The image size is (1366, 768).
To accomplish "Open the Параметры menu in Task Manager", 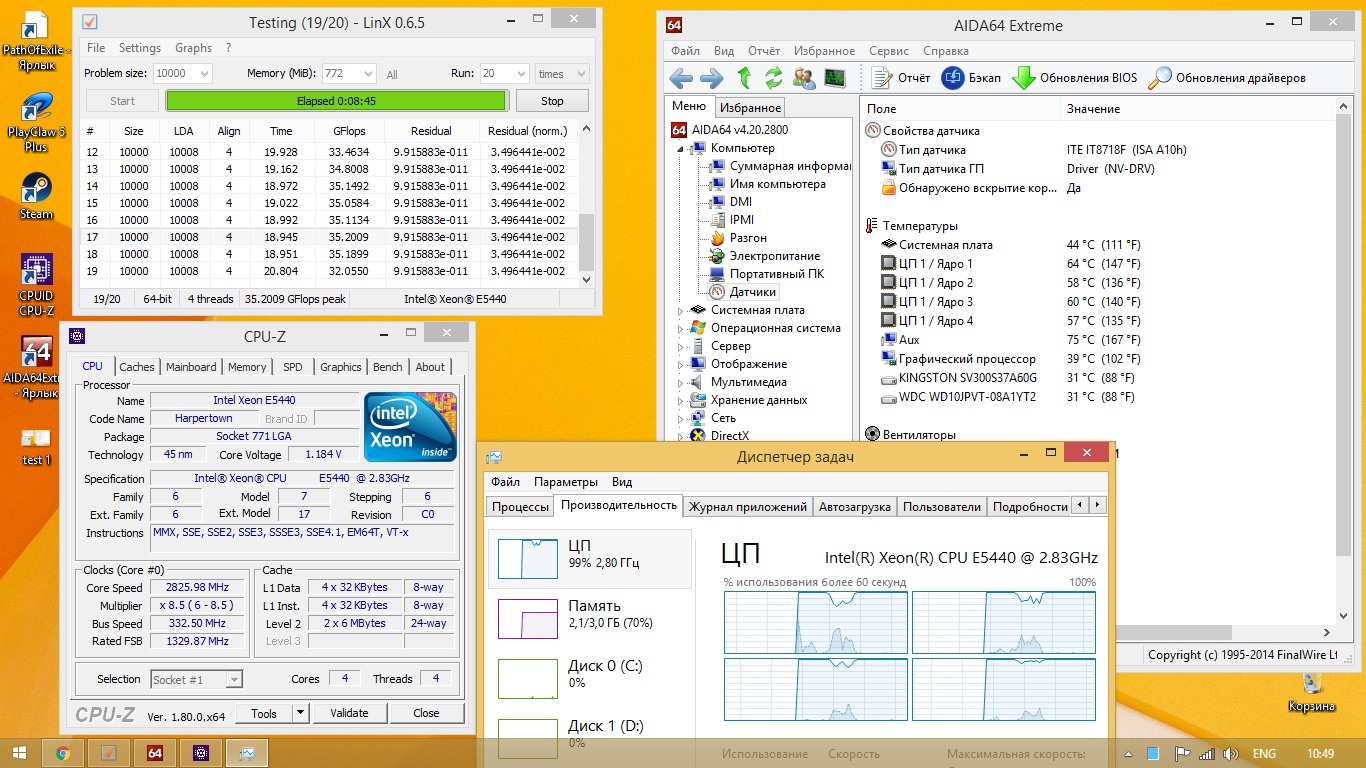I will pos(566,482).
